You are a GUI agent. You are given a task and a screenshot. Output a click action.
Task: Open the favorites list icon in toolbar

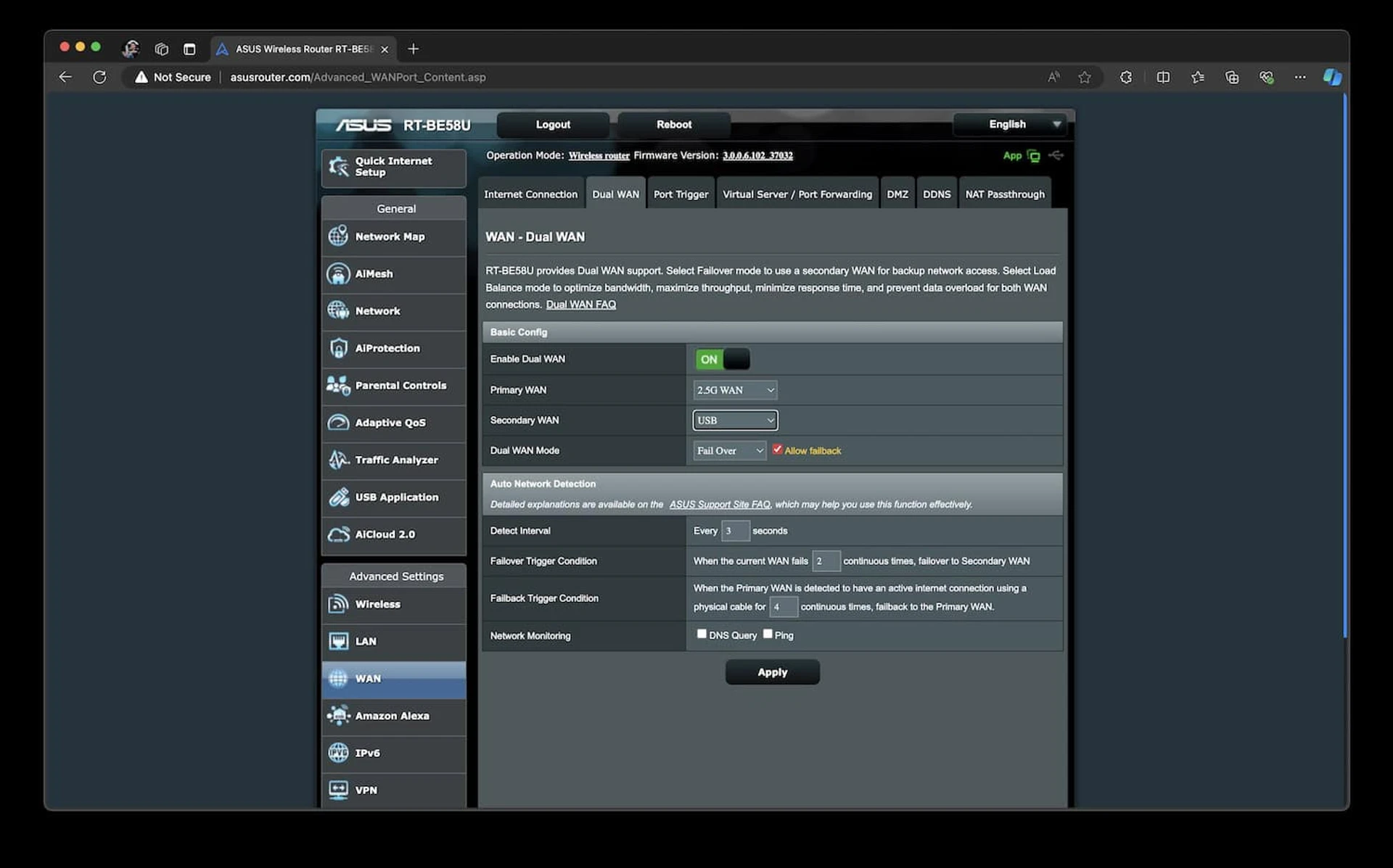(x=1197, y=77)
